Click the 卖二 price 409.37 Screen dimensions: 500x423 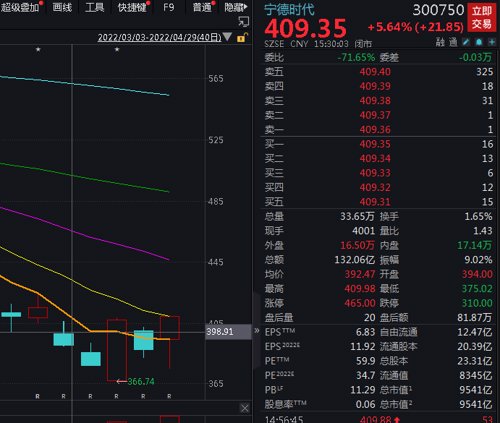coord(375,115)
